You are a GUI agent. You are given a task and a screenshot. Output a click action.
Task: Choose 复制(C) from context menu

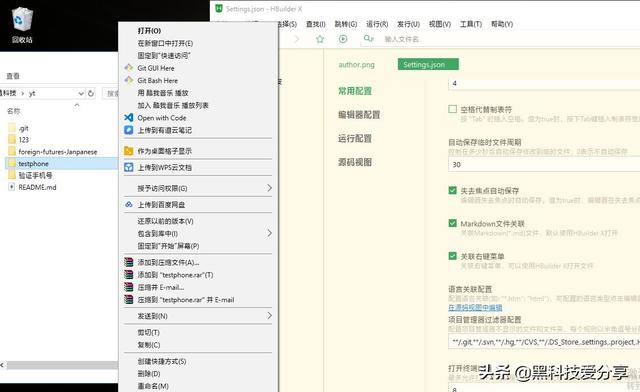click(x=149, y=345)
